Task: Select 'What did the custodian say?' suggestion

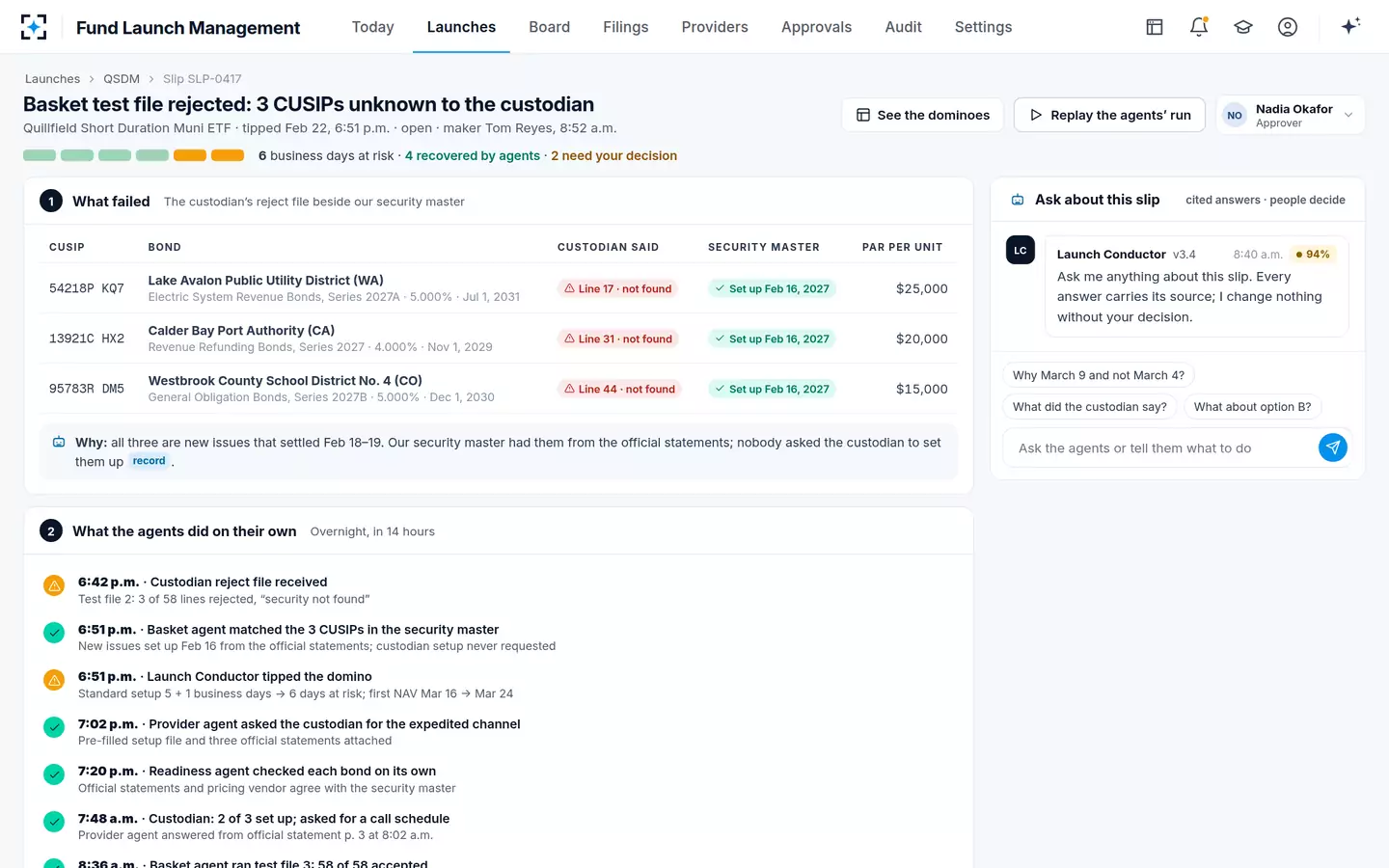Action: (x=1089, y=407)
